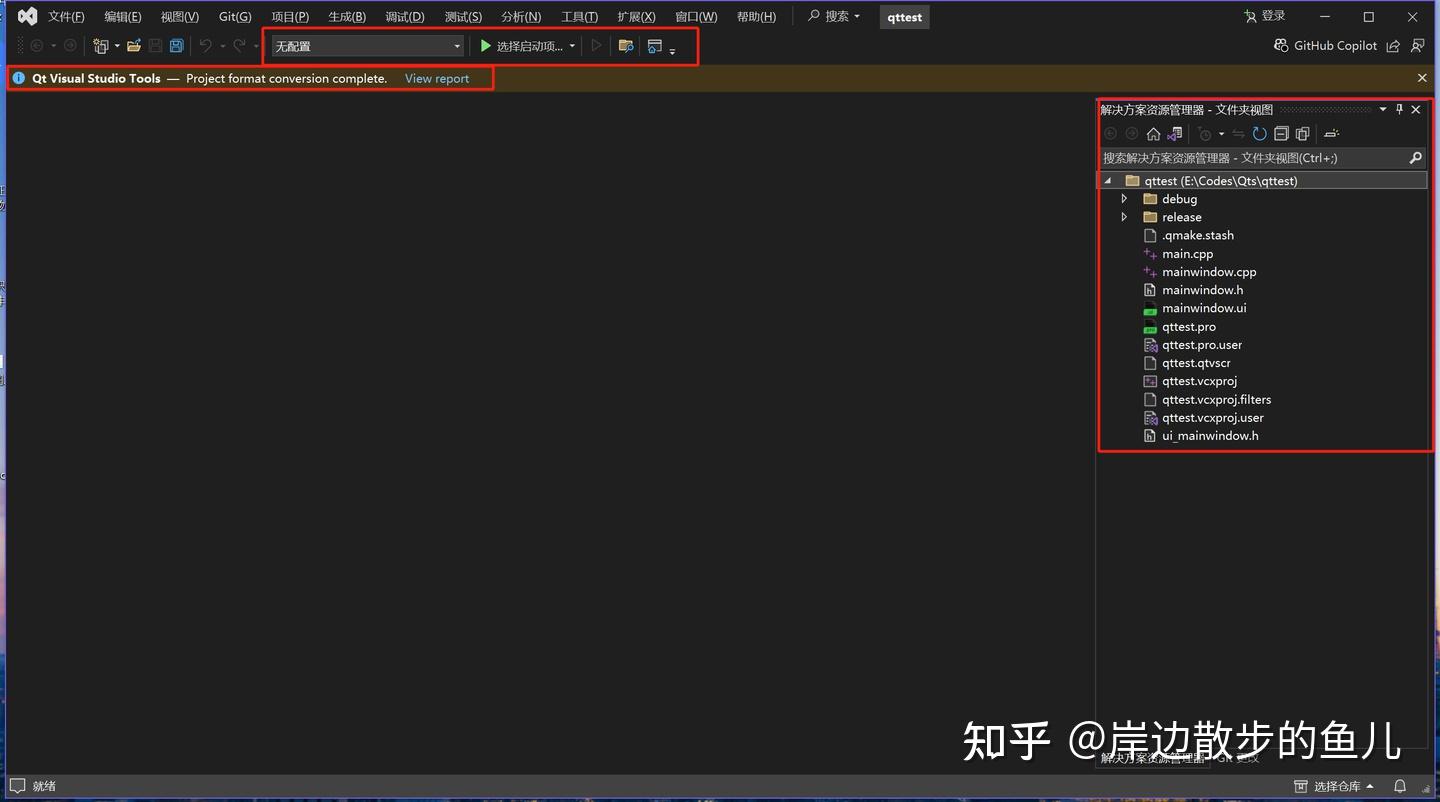Click the Save All icon in the toolbar
This screenshot has height=802, width=1440.
tap(176, 45)
